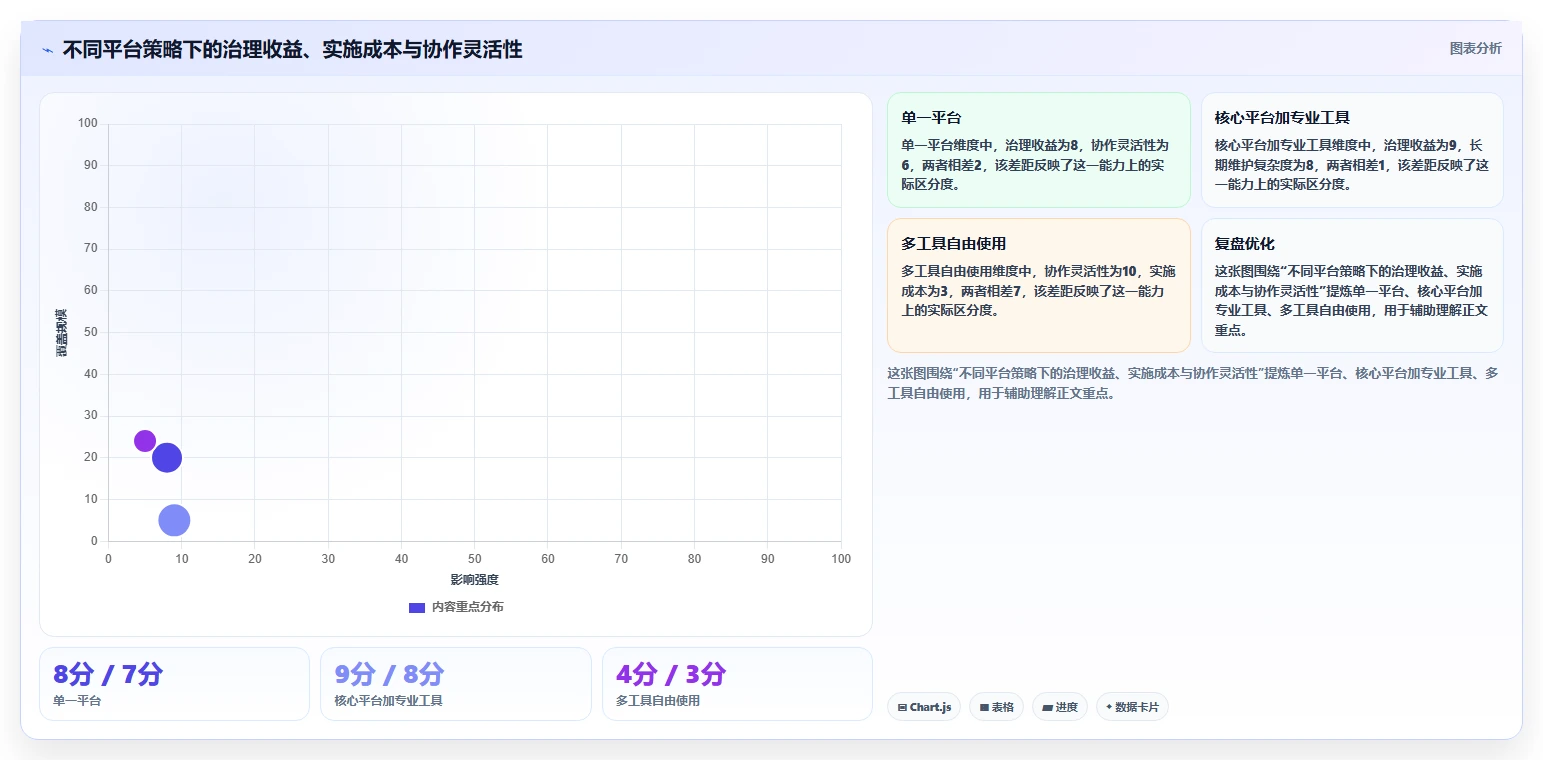This screenshot has height=760, width=1543.
Task: Click 多工具自由使用 label under 4分 / 3分
Action: coord(658,700)
